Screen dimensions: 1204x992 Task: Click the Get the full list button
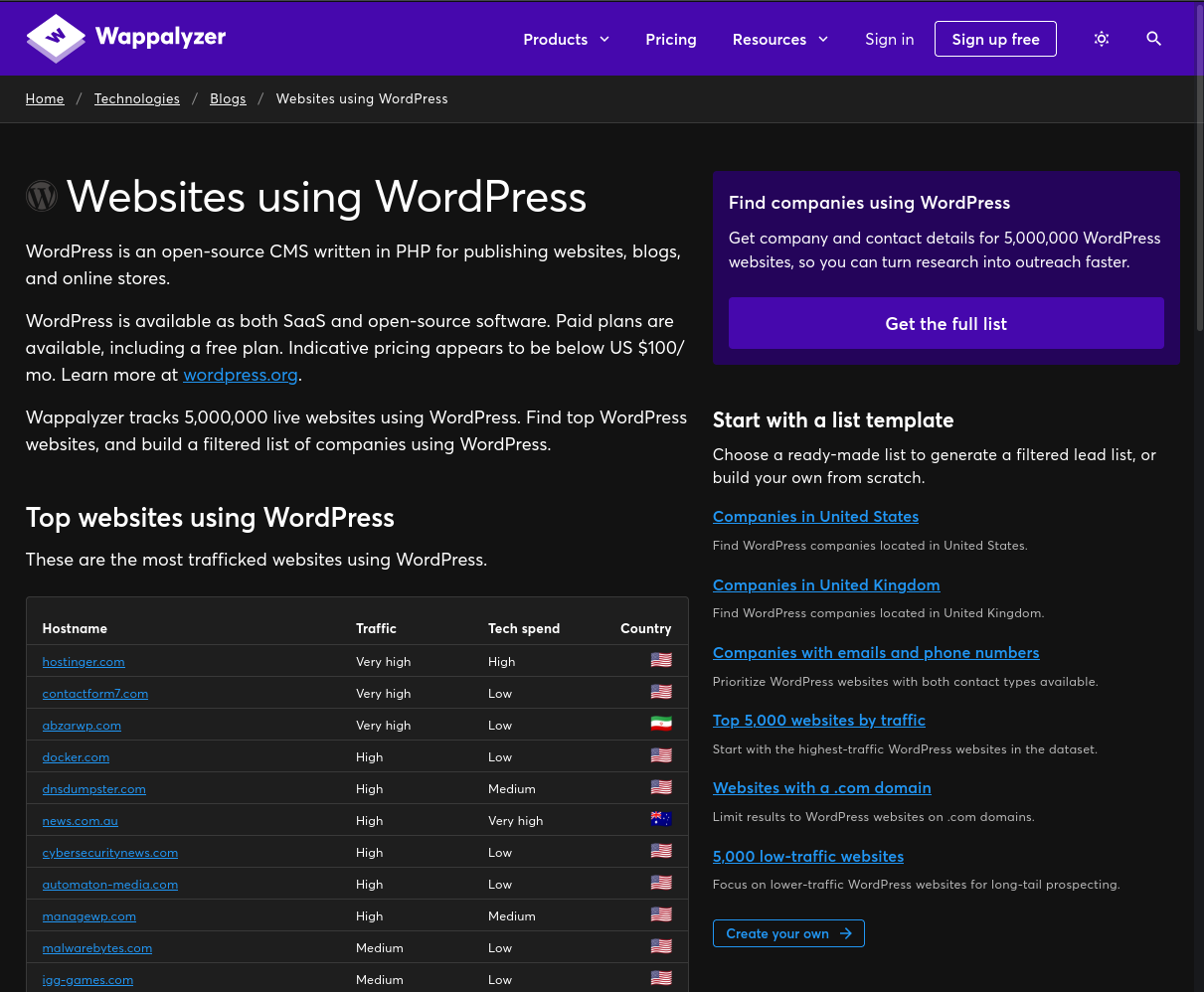pos(946,323)
